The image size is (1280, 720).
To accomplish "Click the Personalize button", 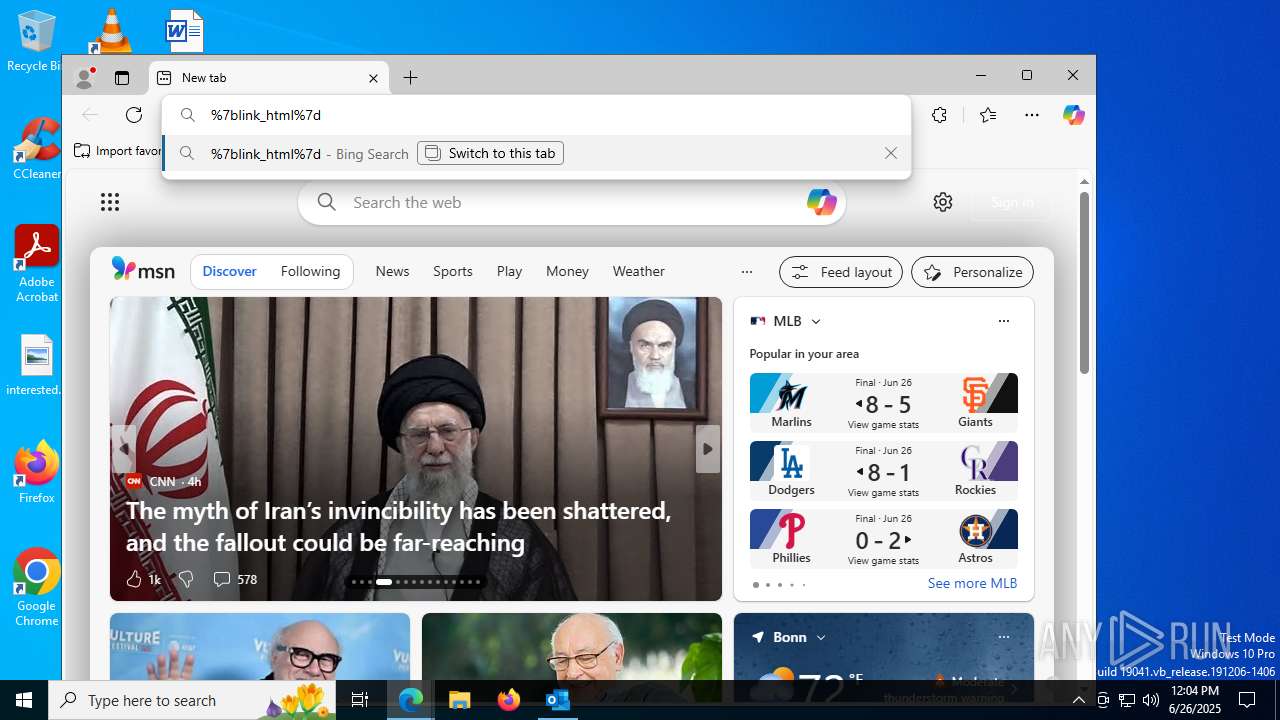I will click(x=972, y=272).
